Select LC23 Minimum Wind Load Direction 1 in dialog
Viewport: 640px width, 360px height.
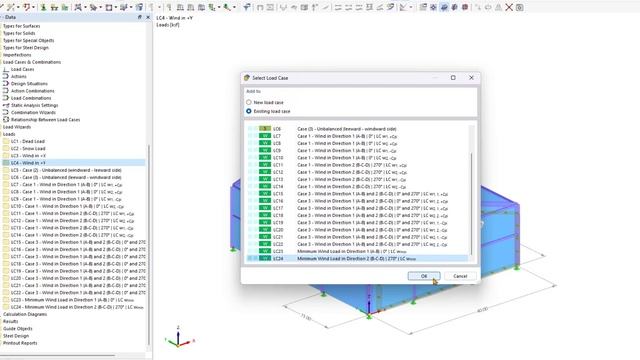[x=358, y=251]
